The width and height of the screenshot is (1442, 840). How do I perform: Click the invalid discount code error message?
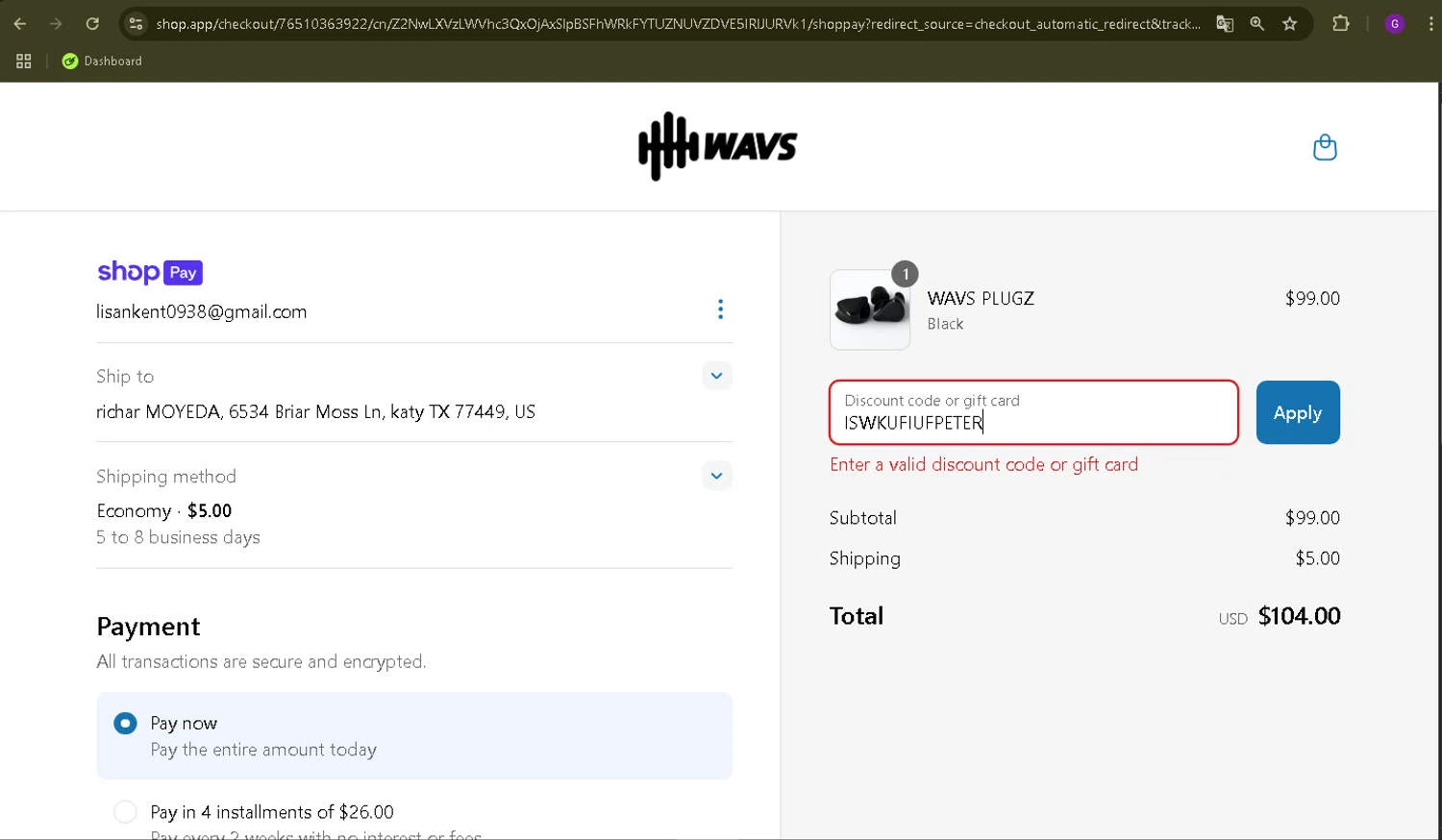point(983,464)
